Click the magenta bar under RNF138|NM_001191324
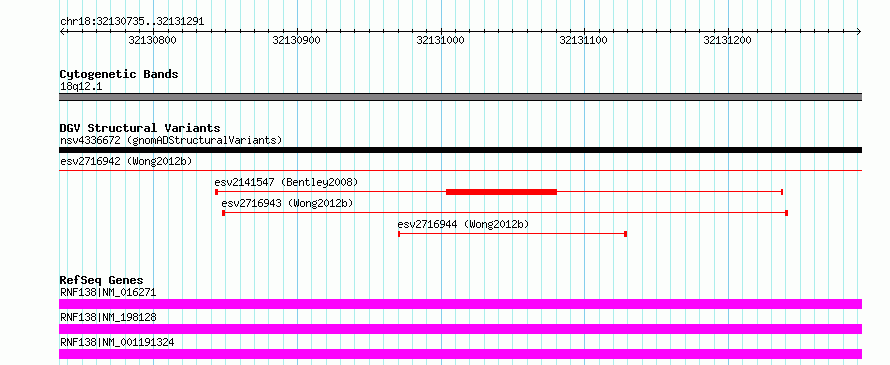890x365 pixels. coord(460,354)
